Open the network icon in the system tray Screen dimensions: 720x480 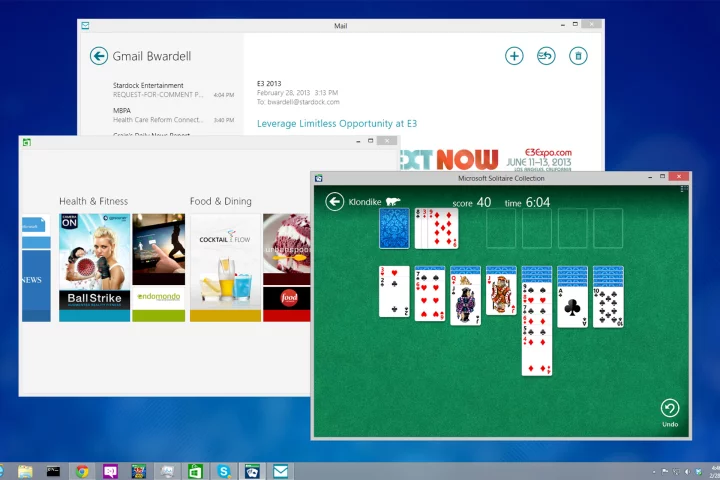(676, 471)
